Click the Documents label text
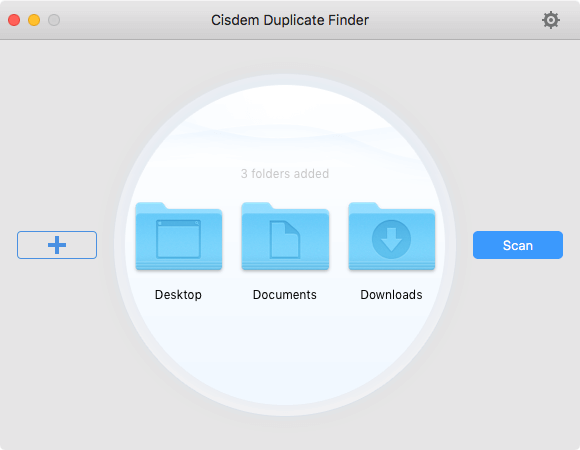Viewport: 580px width, 450px height. [x=285, y=295]
